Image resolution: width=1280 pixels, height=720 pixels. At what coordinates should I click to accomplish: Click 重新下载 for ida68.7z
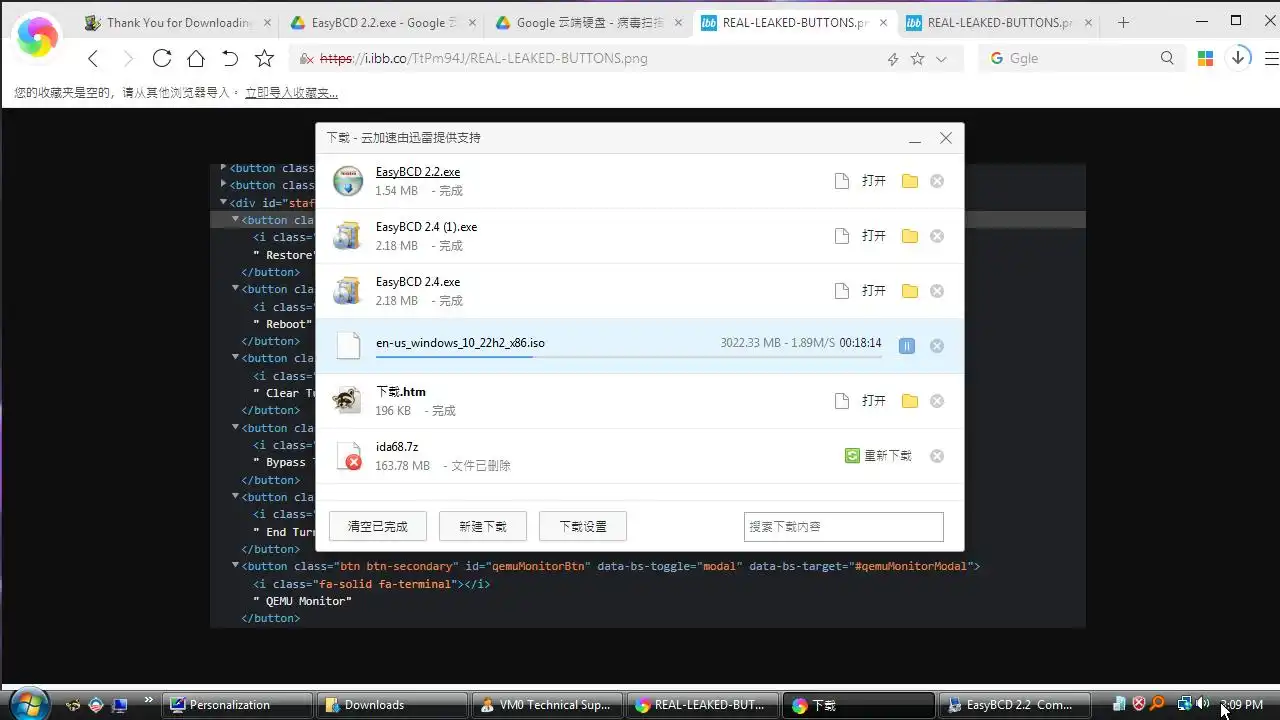(878, 456)
